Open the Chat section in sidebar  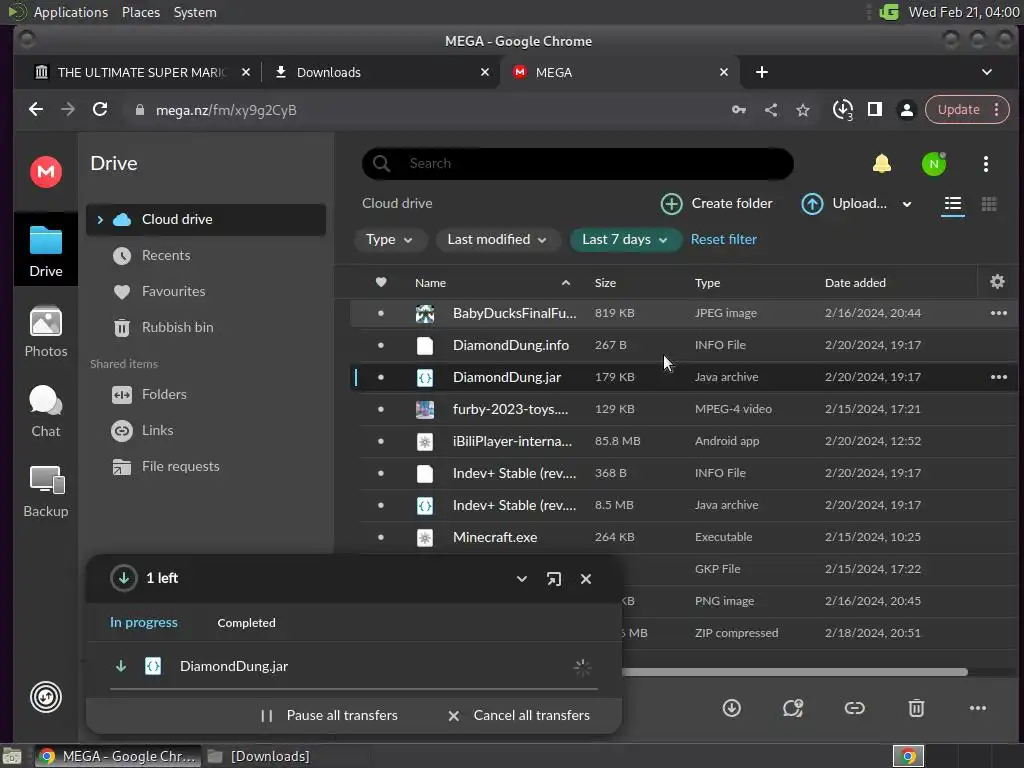(x=46, y=411)
